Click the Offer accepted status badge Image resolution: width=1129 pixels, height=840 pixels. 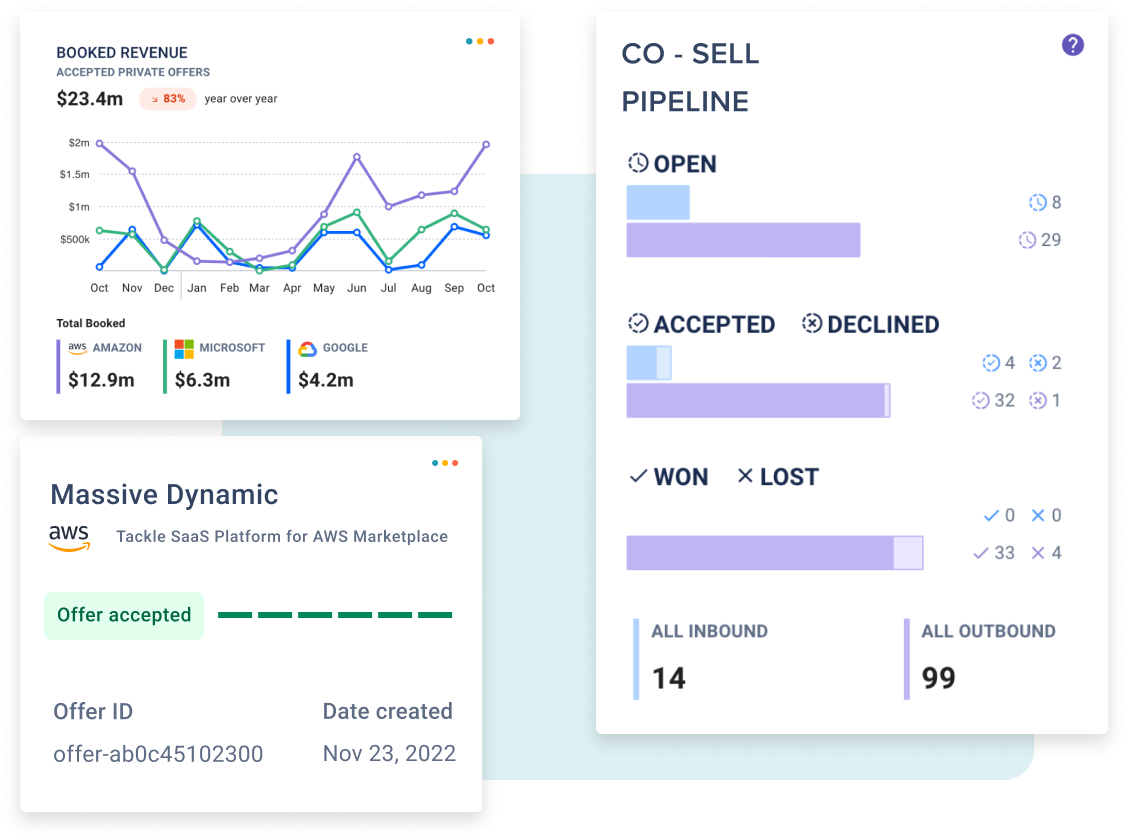coord(124,615)
